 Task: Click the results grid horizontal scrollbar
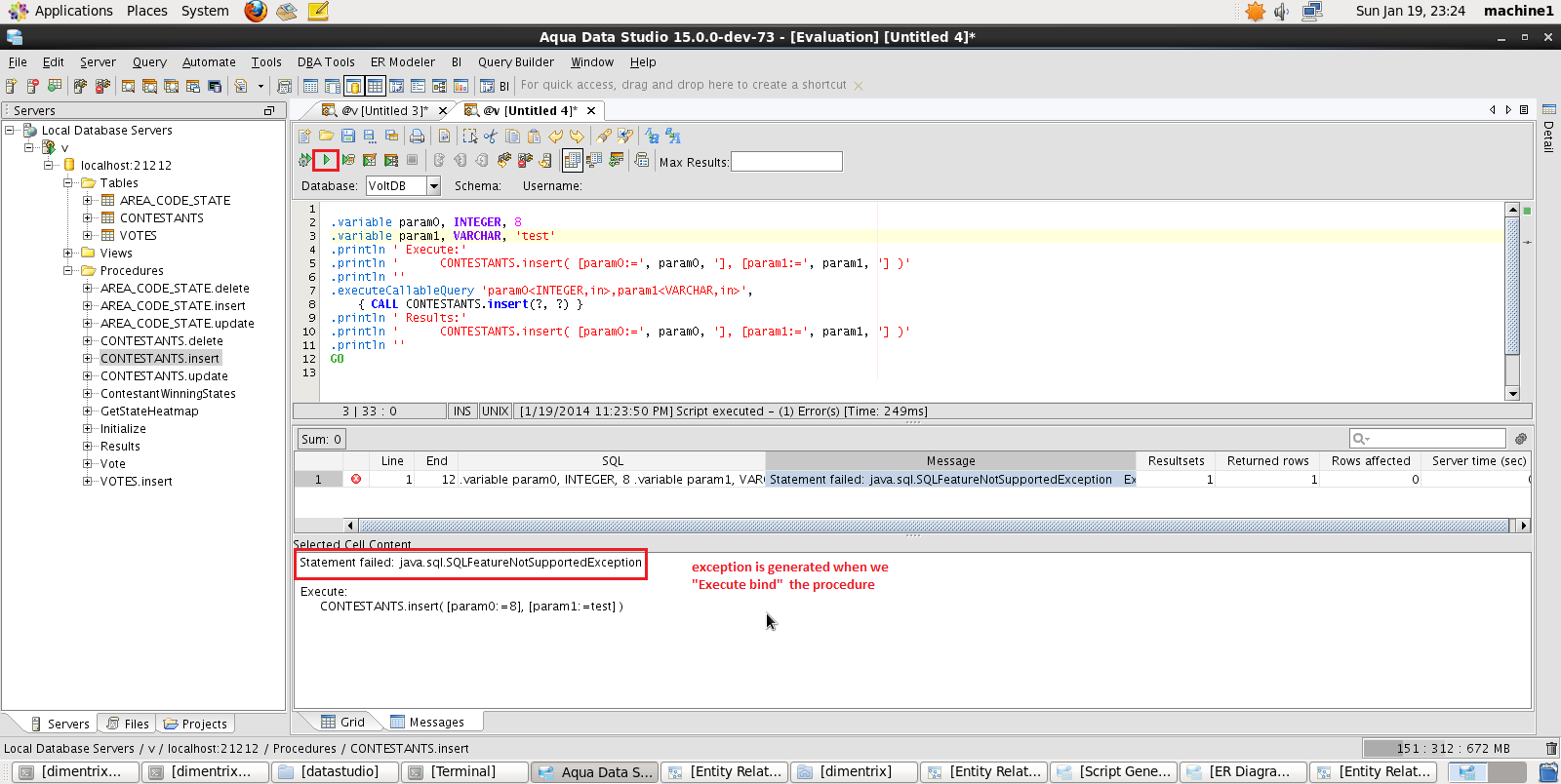[934, 526]
